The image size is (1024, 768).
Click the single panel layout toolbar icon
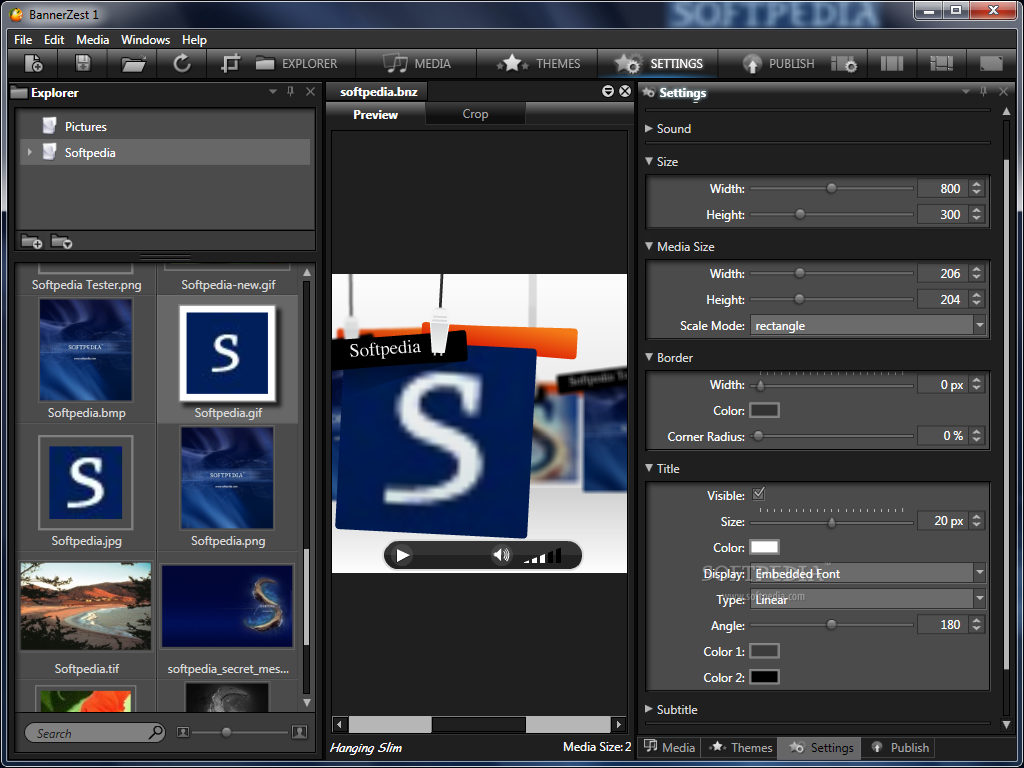click(991, 63)
